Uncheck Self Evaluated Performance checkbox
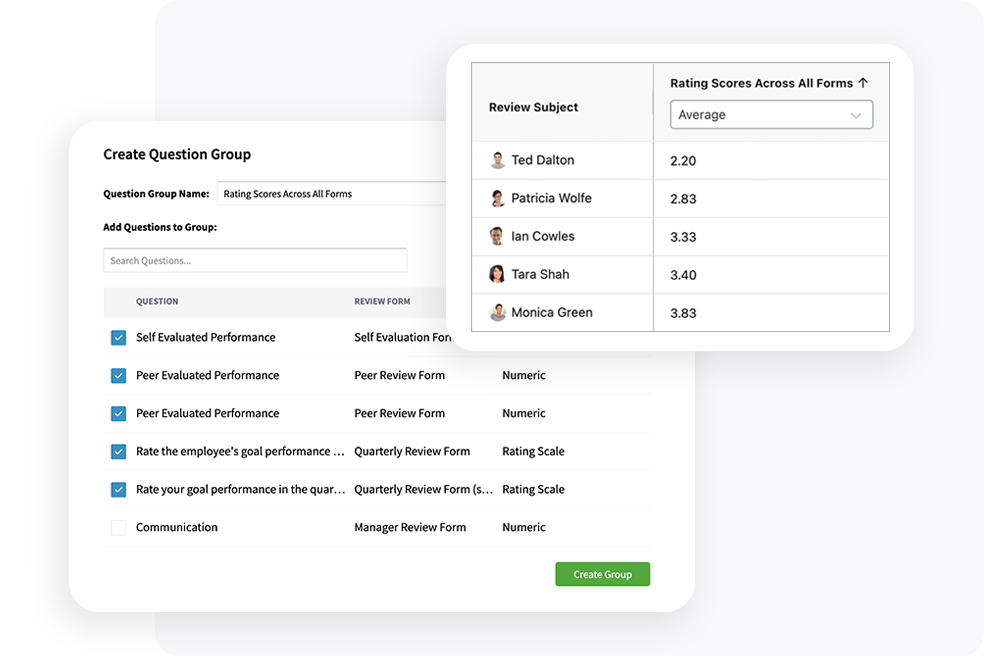984x656 pixels. pos(118,338)
